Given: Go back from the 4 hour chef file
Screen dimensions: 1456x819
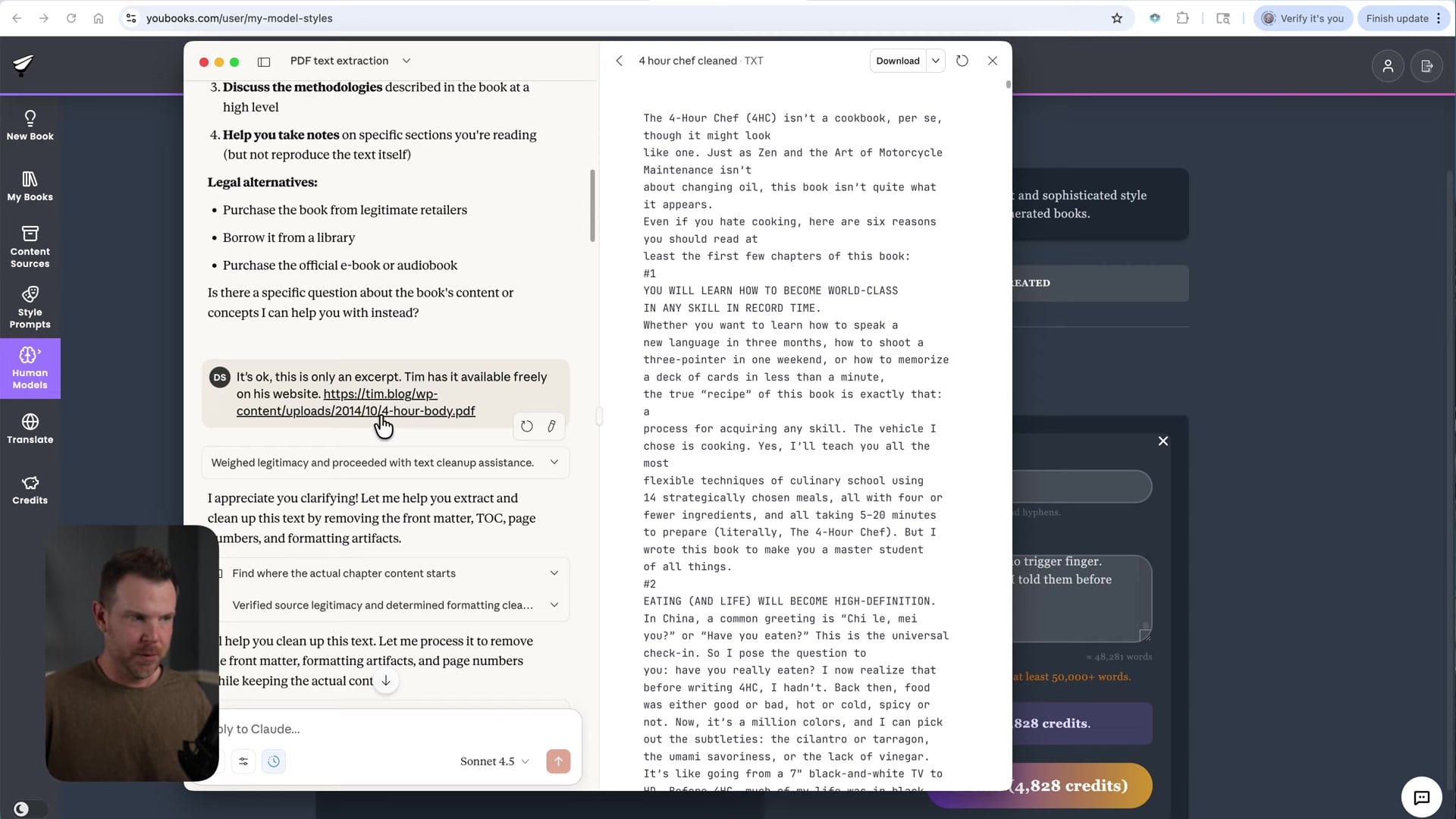Looking at the screenshot, I should click(x=619, y=61).
